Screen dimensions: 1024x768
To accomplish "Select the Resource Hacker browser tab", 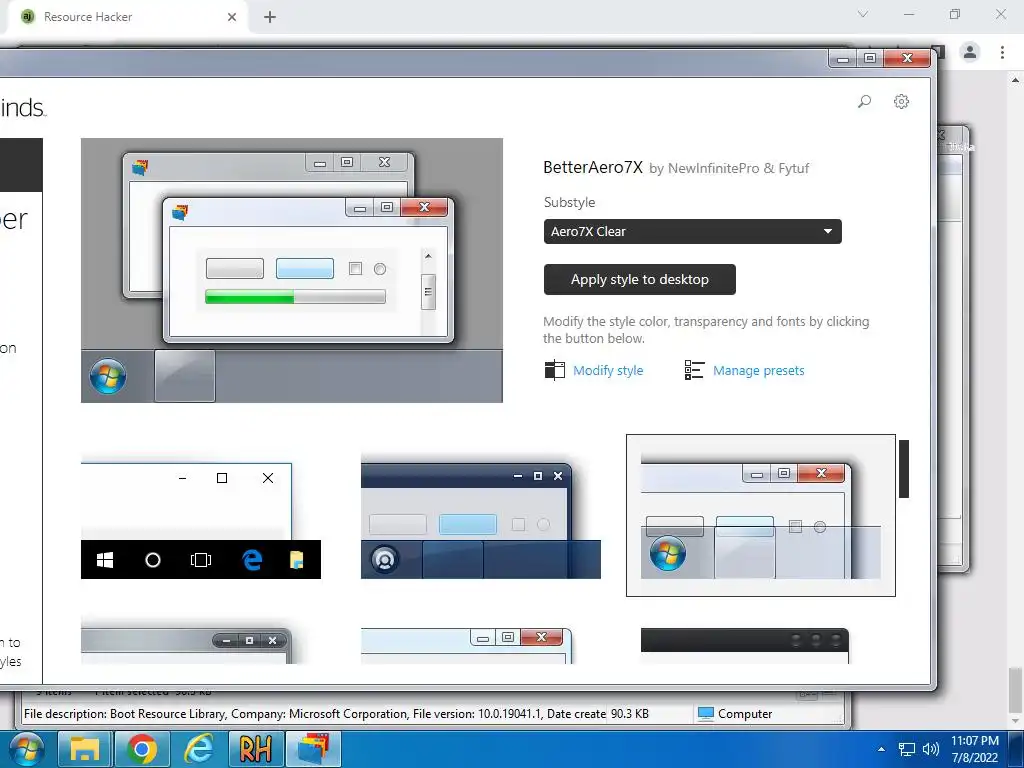I will point(127,17).
